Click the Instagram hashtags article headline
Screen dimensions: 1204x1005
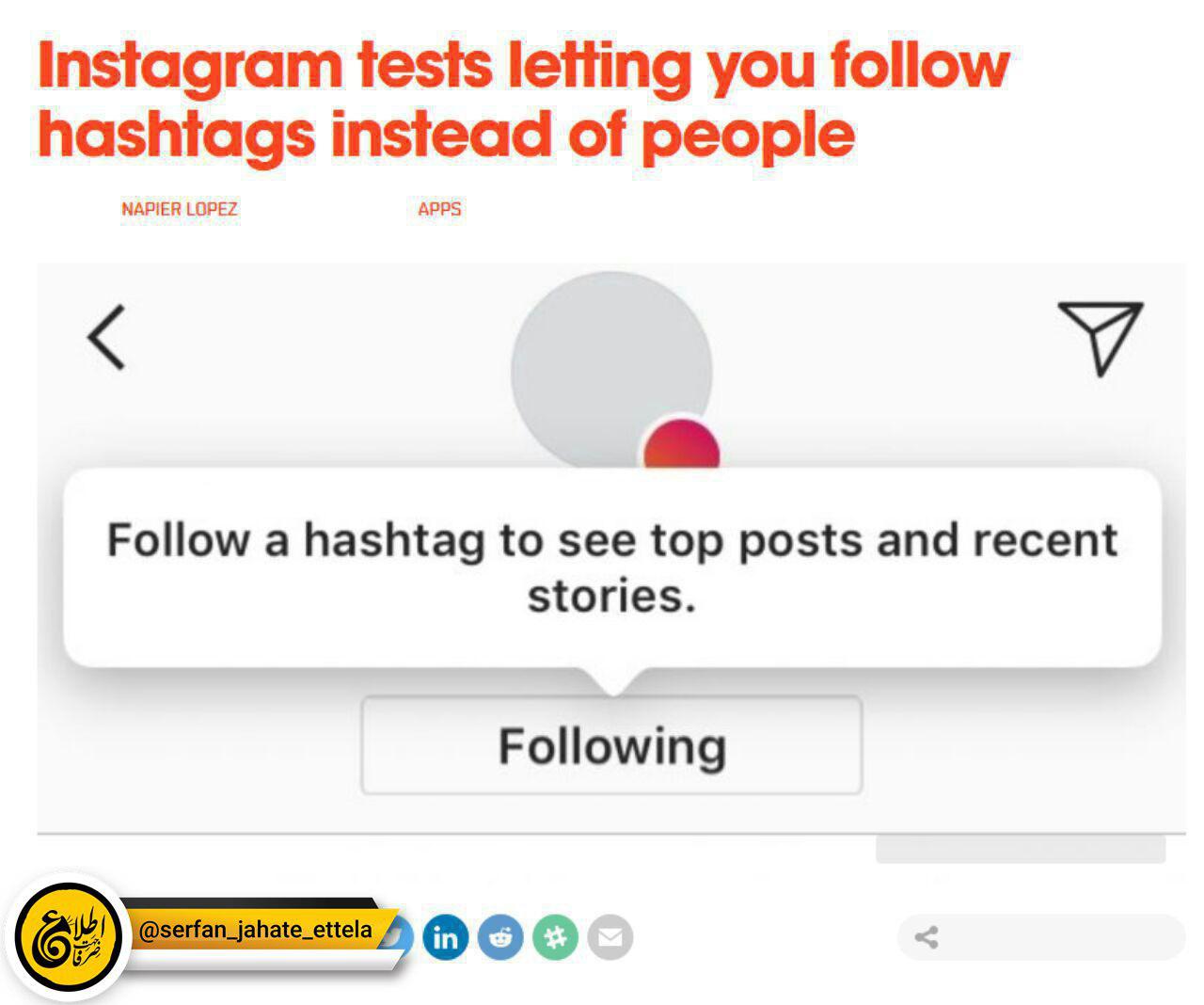pos(523,100)
